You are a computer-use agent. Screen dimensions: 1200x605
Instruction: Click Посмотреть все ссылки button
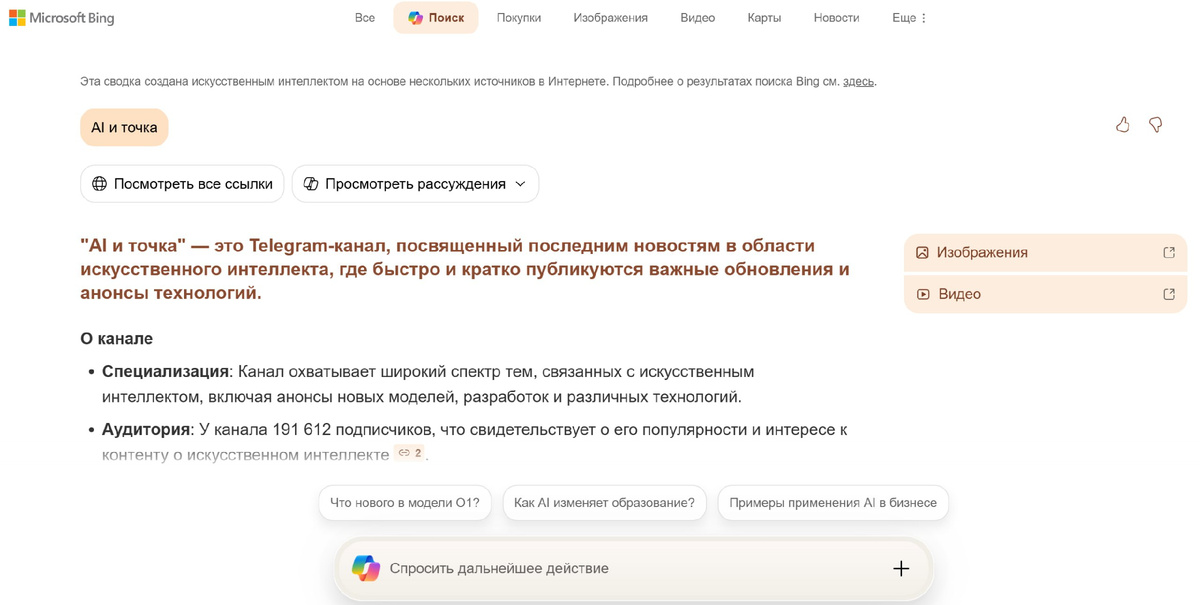[182, 184]
